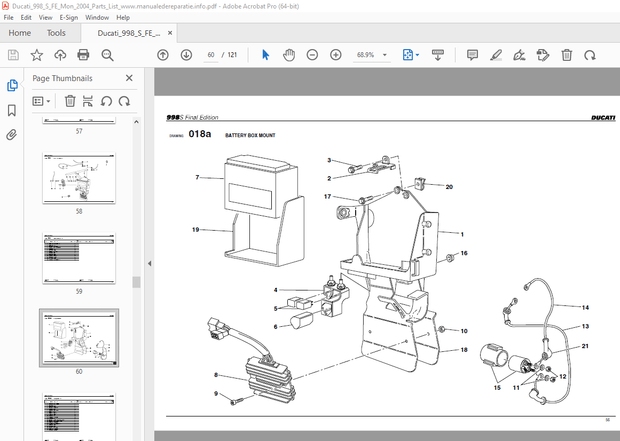Select the Ducati_998_S_FE document tab
Screen dimensions: 620x441
tap(129, 33)
